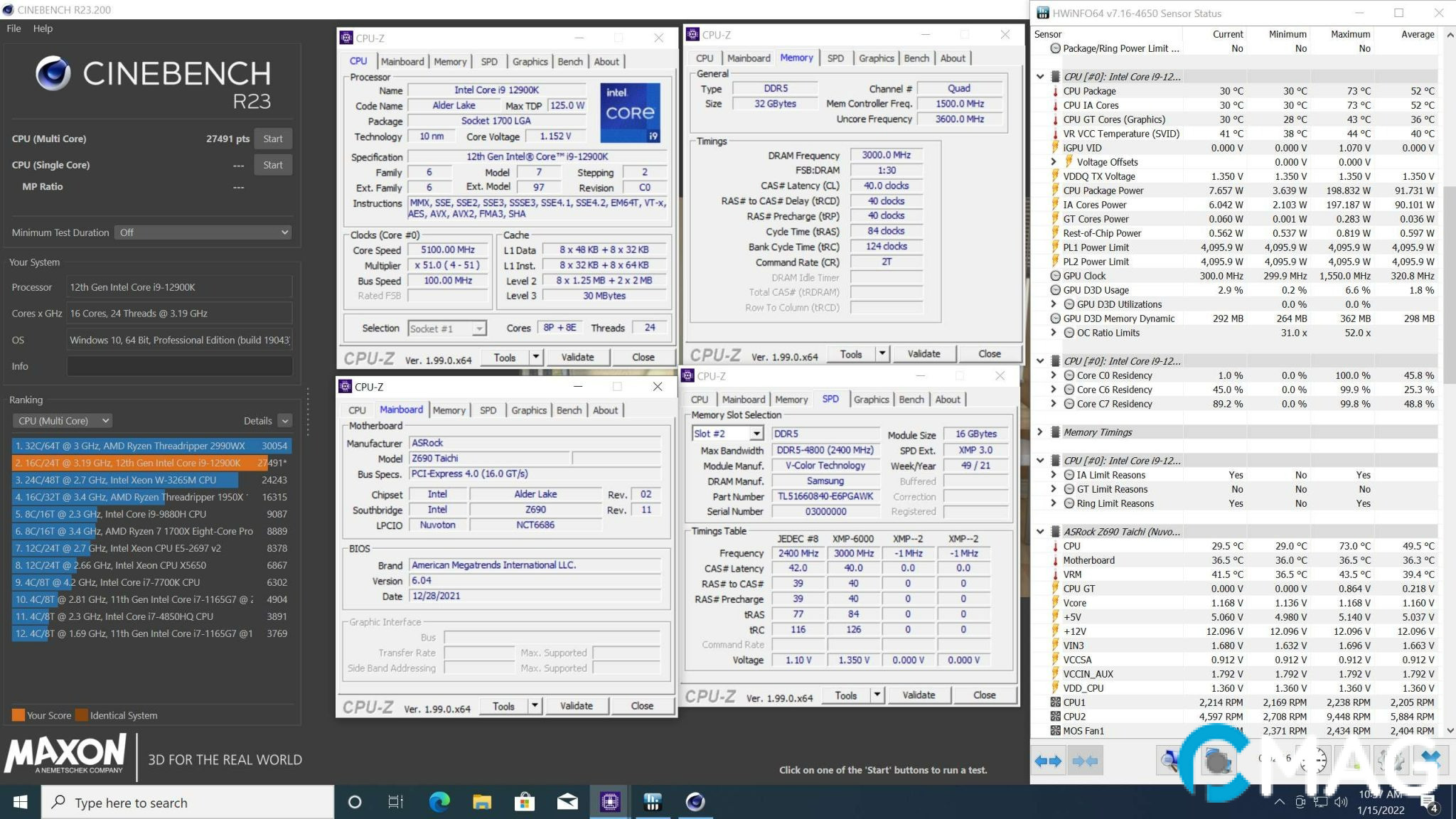
Task: Open the Slot #2 memory slot dropdown
Action: click(x=756, y=434)
